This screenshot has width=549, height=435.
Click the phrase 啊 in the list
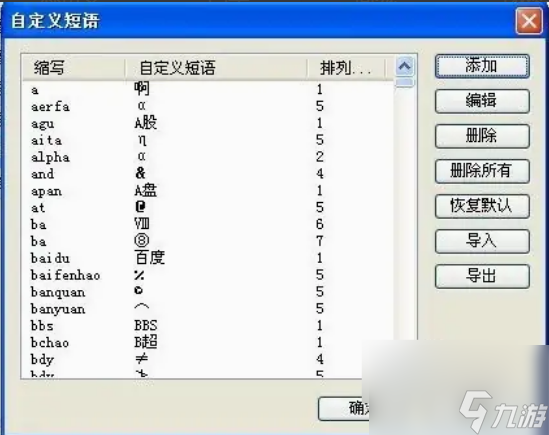[x=142, y=89]
